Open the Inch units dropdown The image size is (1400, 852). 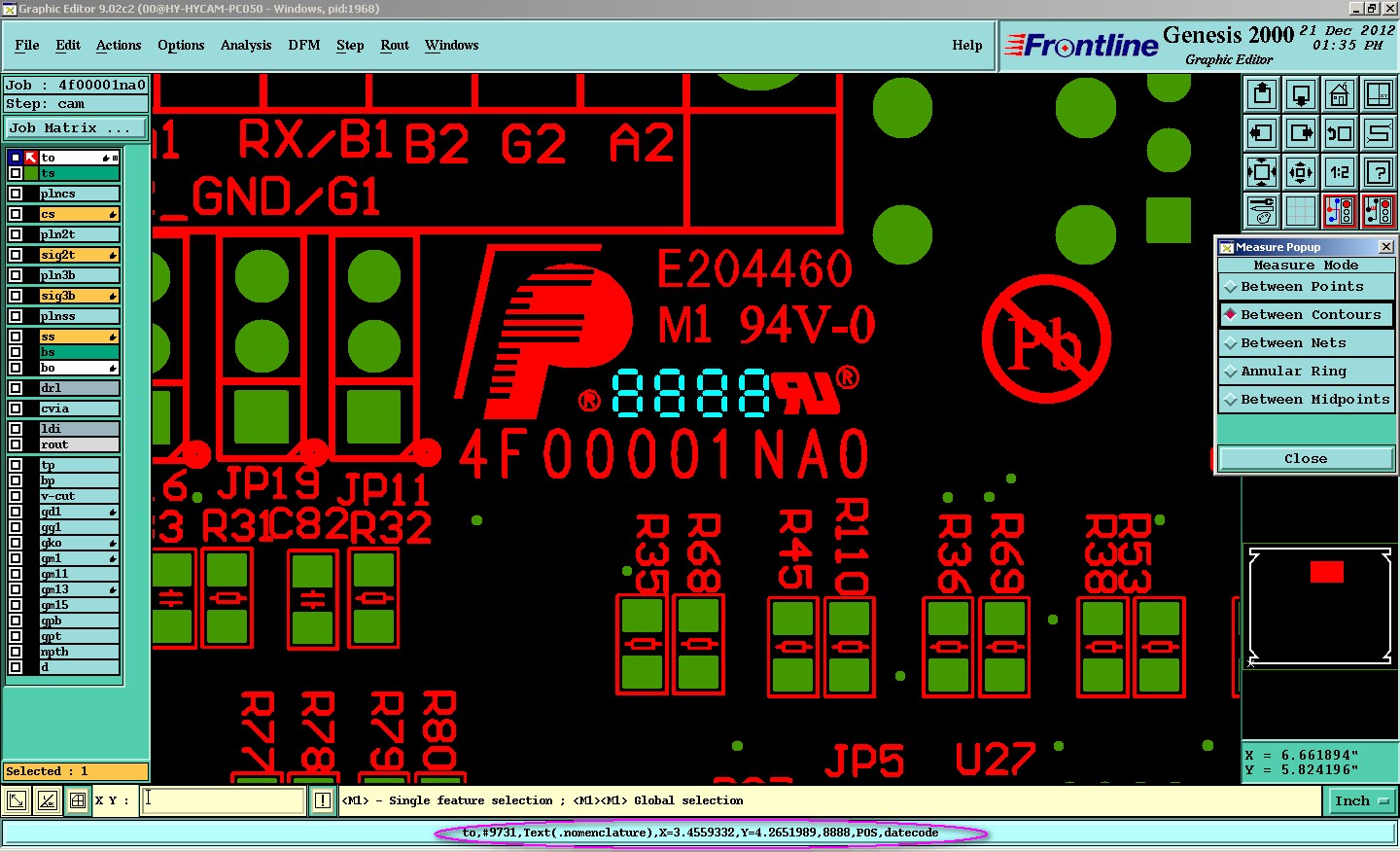(x=1362, y=801)
